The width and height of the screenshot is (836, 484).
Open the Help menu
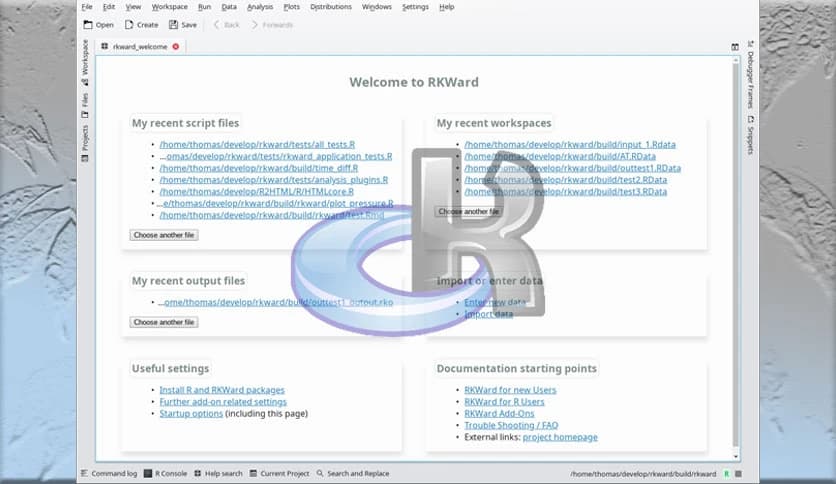[447, 7]
